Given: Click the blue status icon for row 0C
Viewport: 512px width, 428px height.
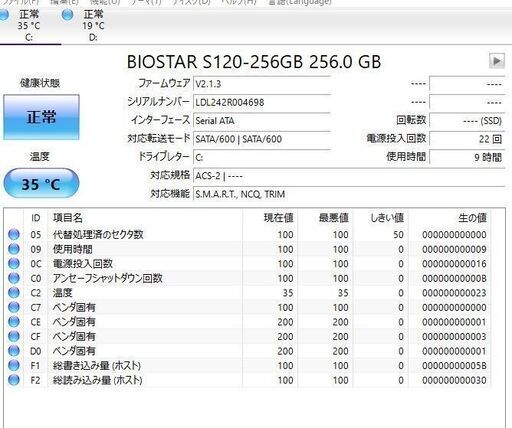Looking at the screenshot, I should click(14, 264).
